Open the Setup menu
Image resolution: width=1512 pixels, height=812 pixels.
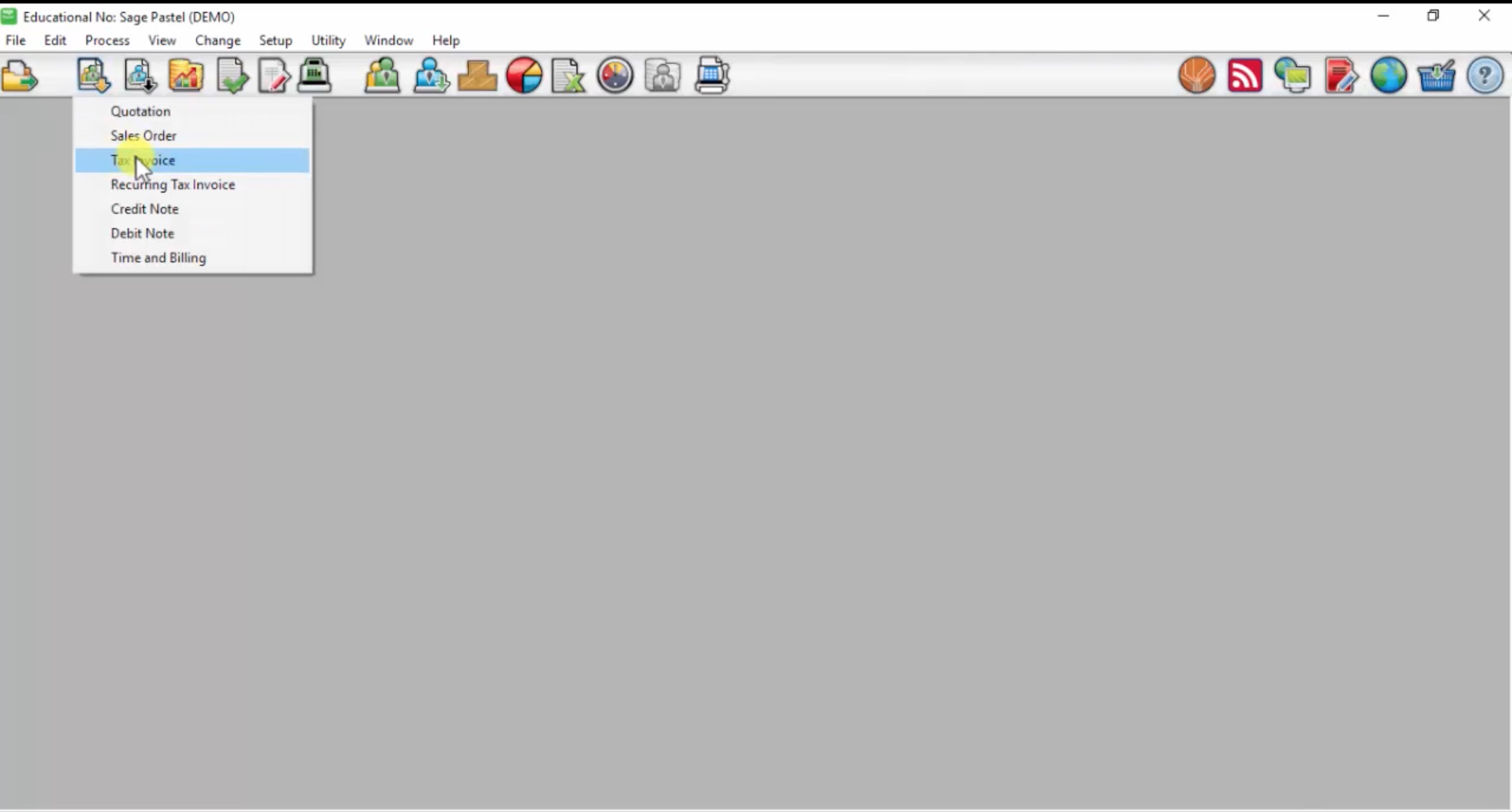coord(275,40)
